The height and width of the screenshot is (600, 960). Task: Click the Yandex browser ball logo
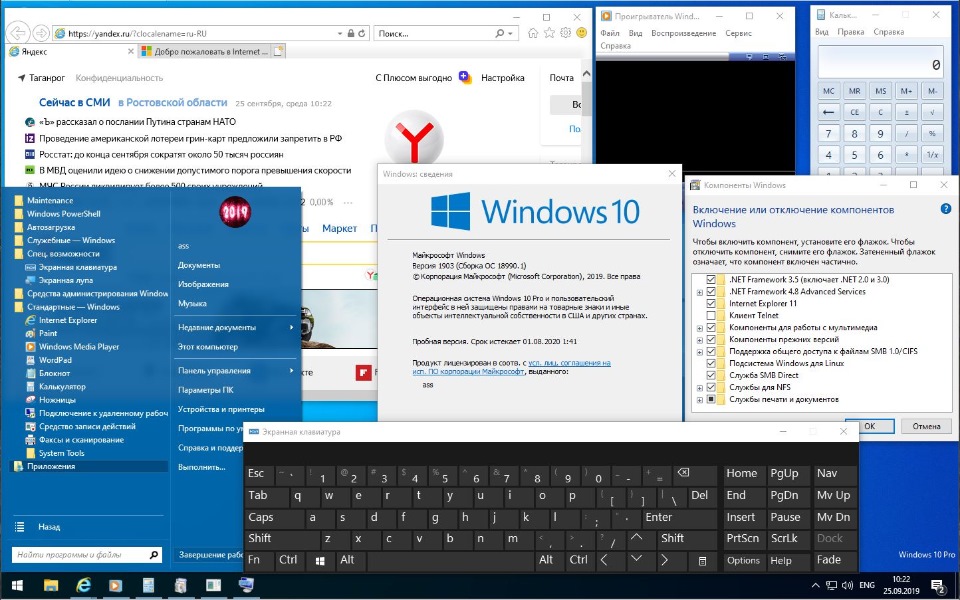(414, 138)
